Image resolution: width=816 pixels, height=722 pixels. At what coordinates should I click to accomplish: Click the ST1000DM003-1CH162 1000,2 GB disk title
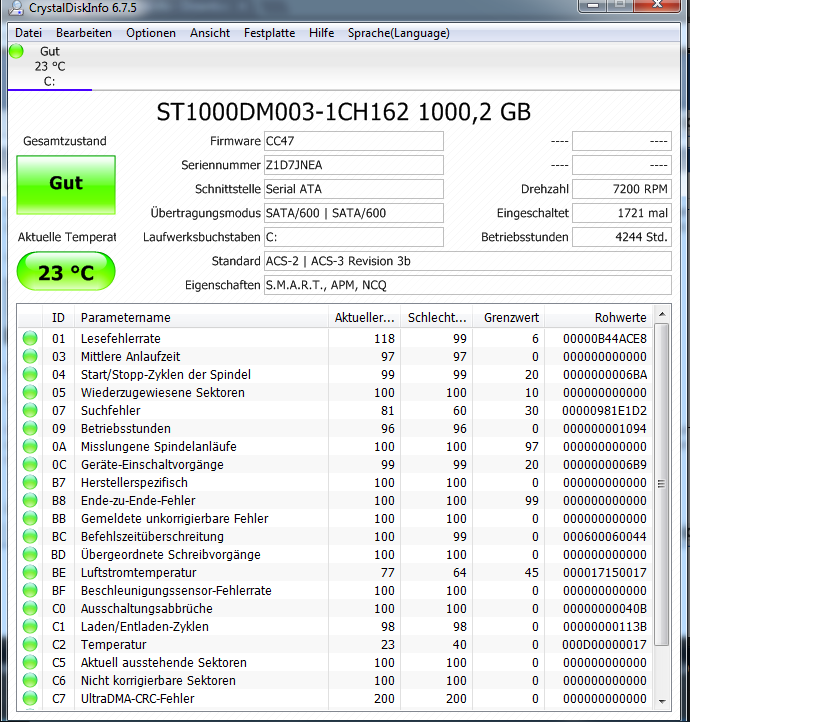(x=343, y=112)
